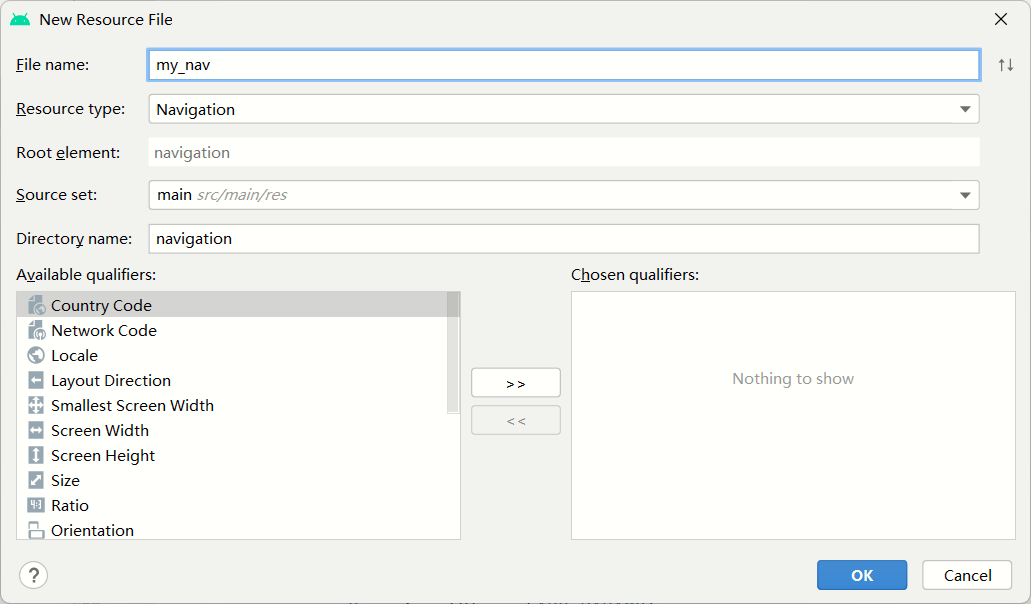Open the help question mark button

point(34,575)
